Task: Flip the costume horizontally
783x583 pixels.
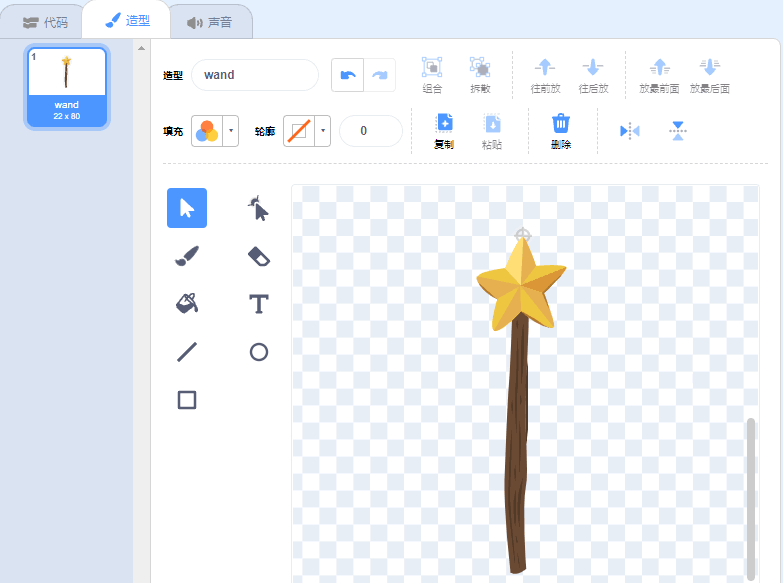Action: [629, 131]
